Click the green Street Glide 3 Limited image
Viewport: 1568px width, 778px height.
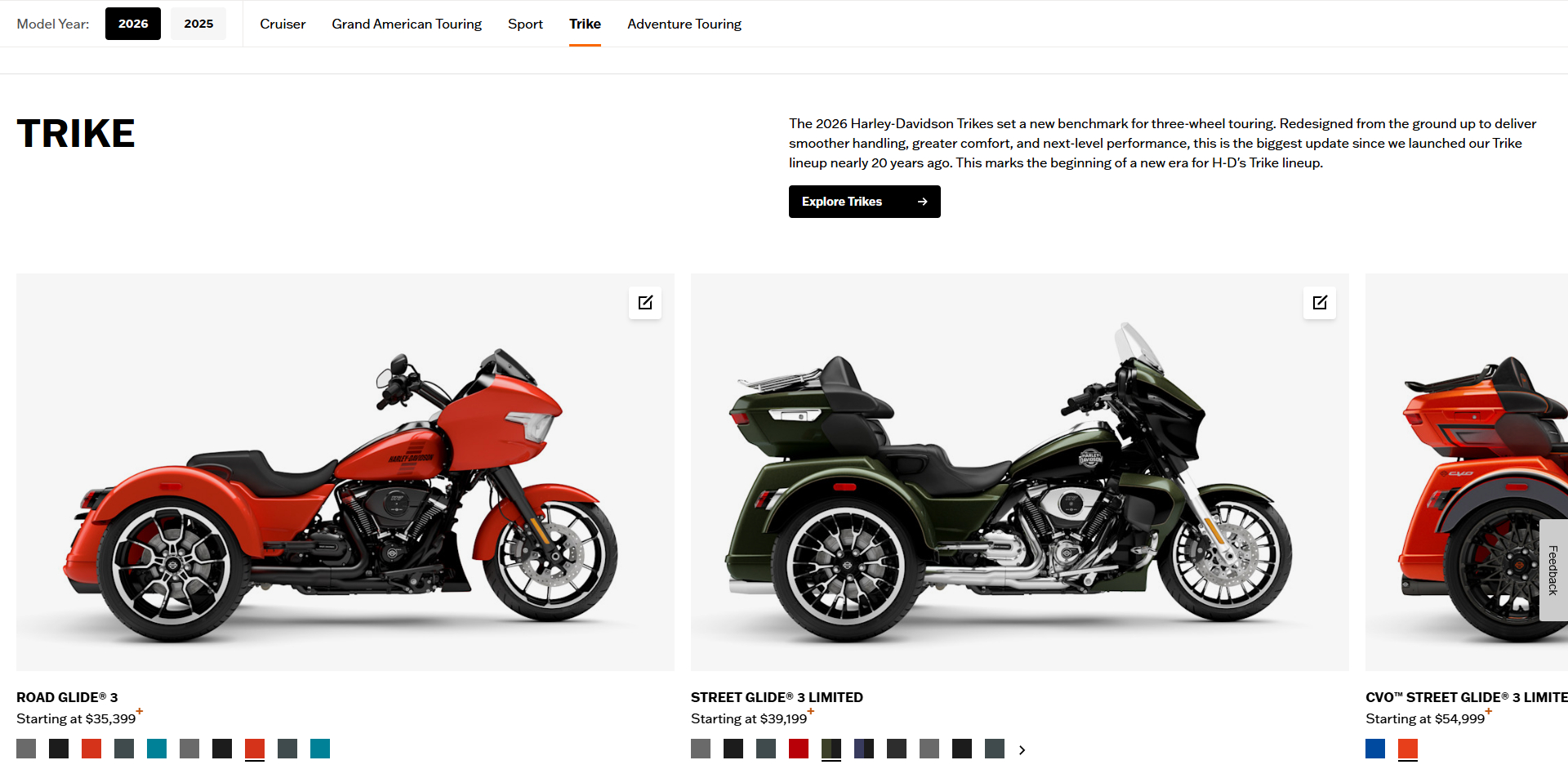[1020, 472]
